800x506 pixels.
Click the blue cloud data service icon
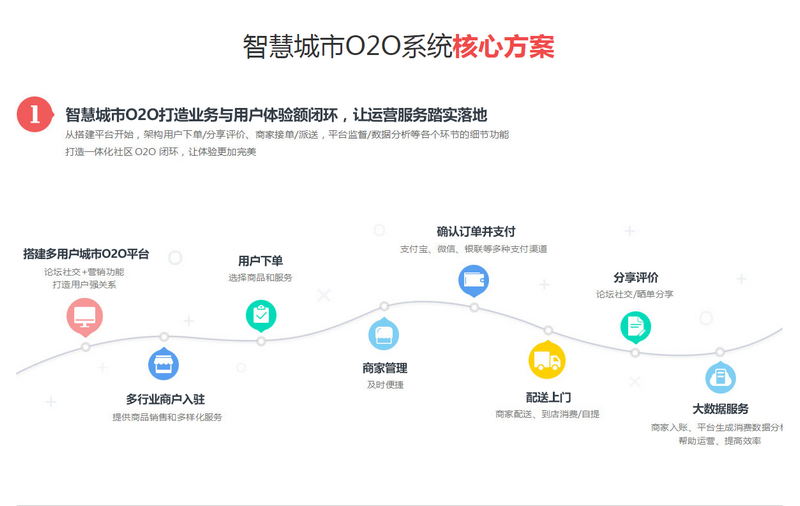point(720,377)
